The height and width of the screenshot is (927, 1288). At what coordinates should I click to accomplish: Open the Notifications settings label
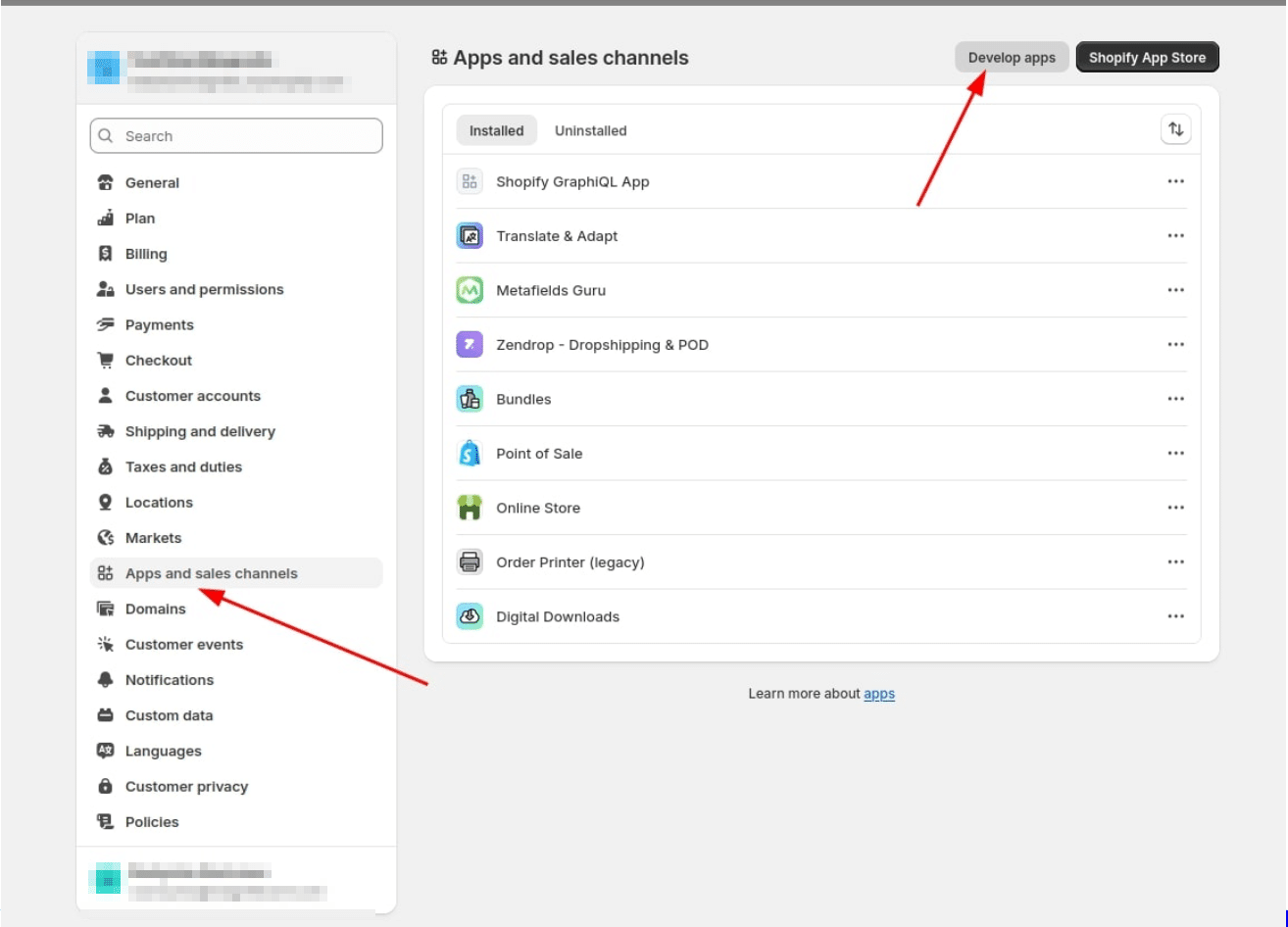point(170,680)
